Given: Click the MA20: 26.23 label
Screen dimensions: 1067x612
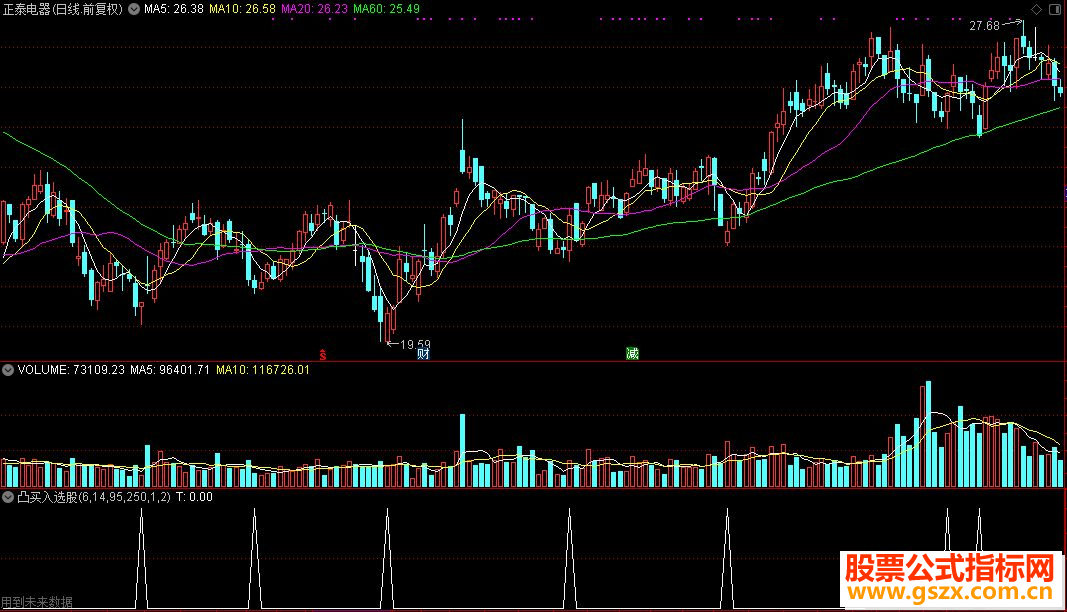Looking at the screenshot, I should click(x=314, y=9).
